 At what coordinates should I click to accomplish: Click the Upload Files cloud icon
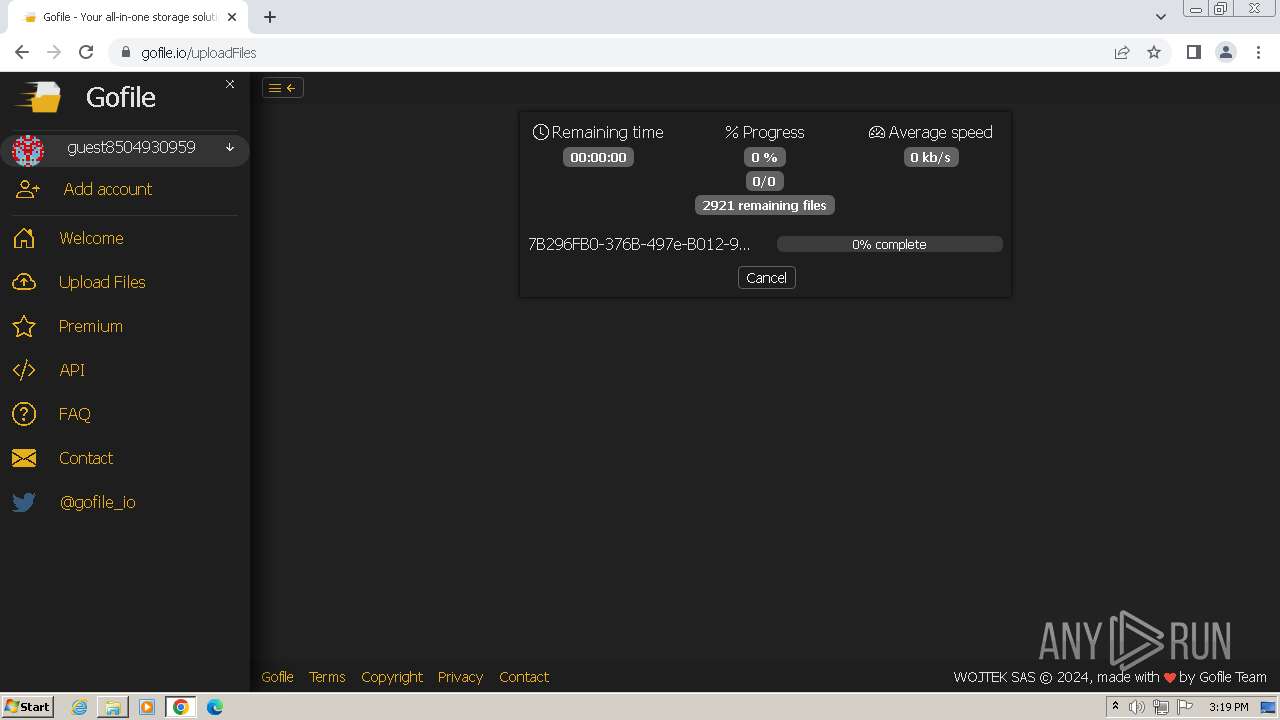click(x=24, y=282)
